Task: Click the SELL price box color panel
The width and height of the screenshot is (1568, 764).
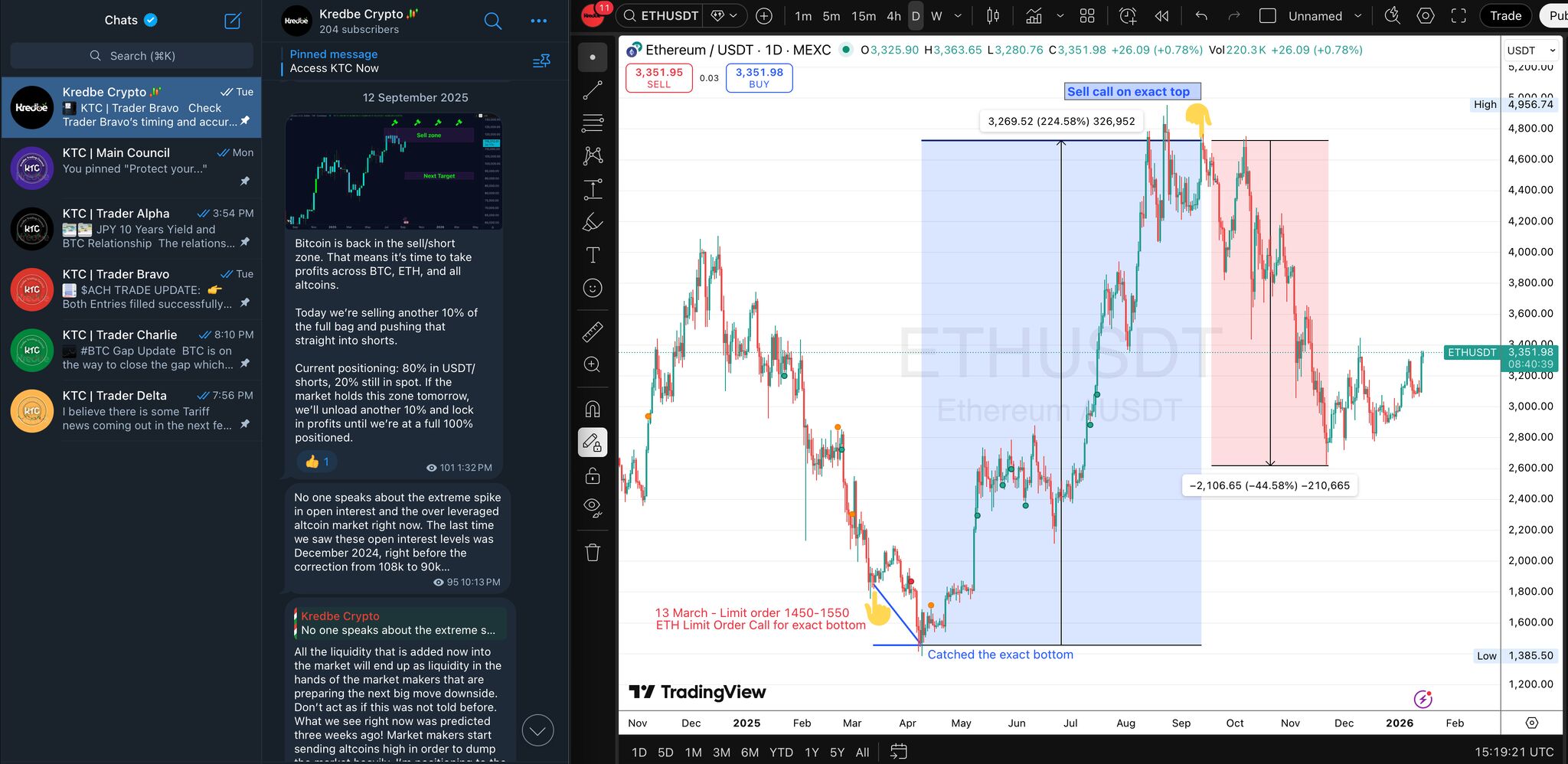Action: [658, 77]
